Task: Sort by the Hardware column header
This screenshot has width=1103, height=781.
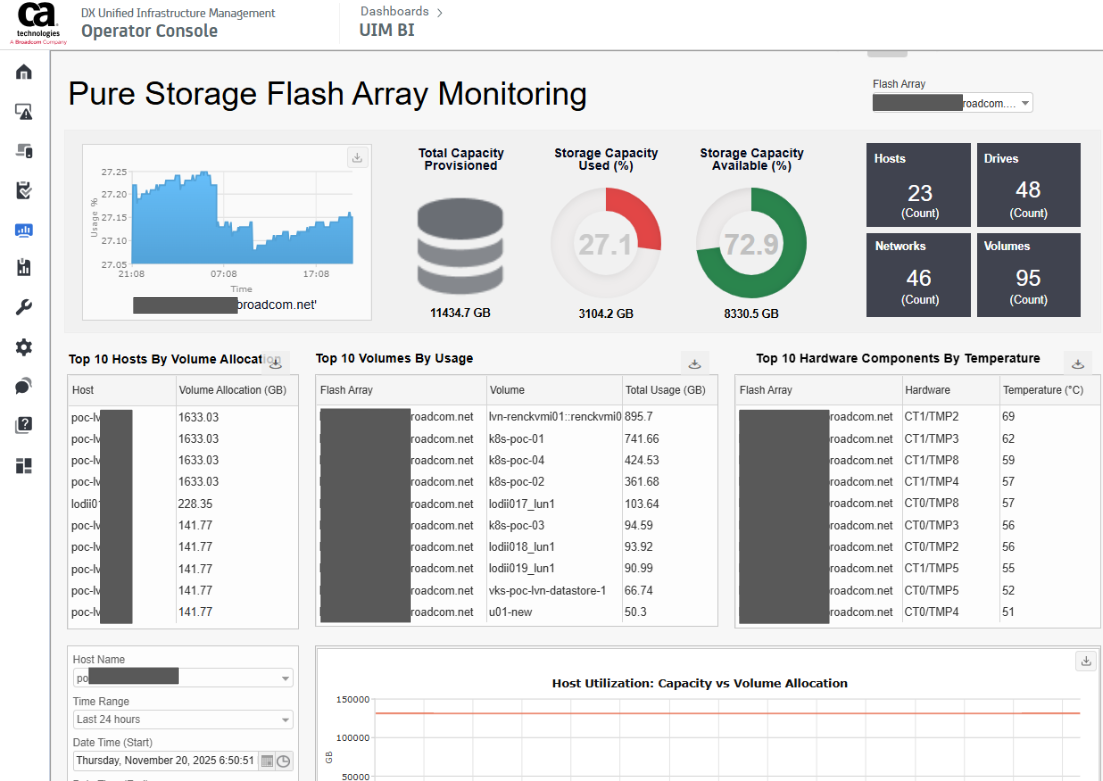Action: click(950, 390)
